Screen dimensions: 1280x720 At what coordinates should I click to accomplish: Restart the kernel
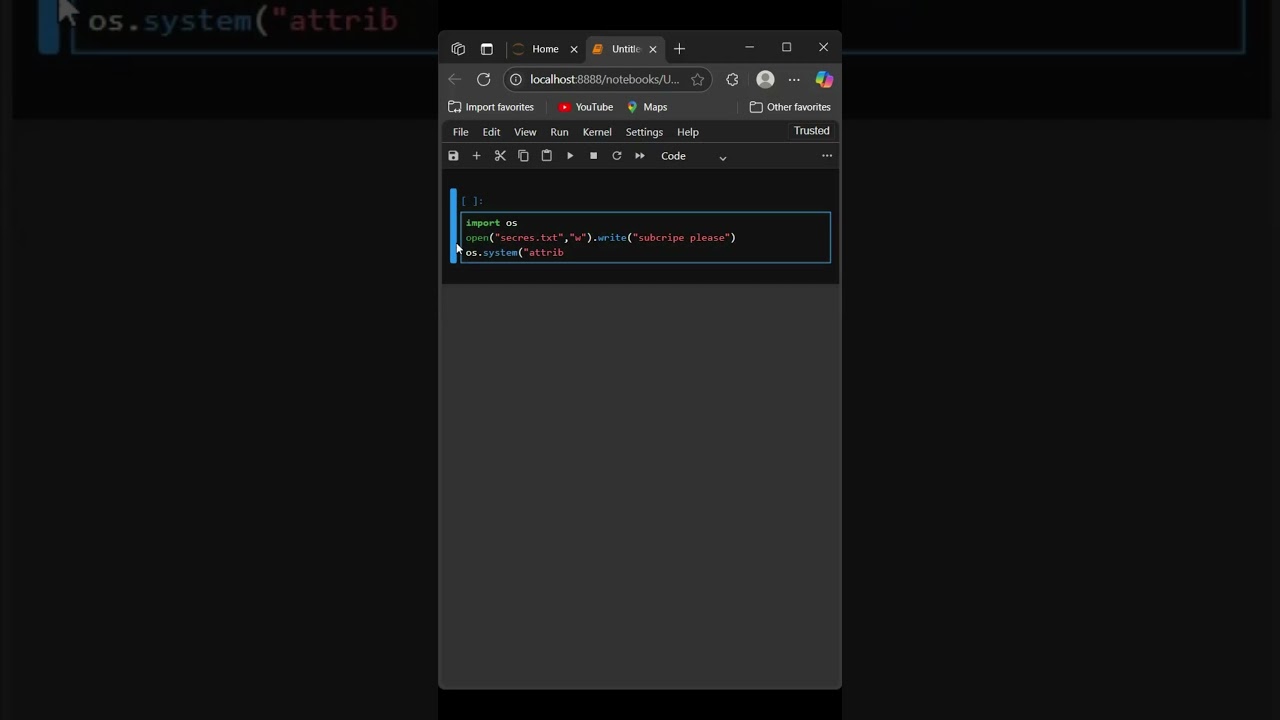click(x=616, y=156)
